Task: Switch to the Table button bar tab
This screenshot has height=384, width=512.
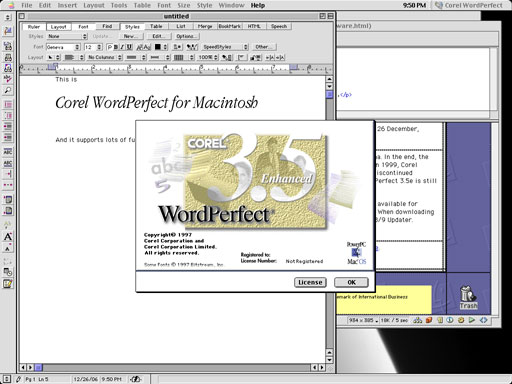Action: (x=156, y=26)
